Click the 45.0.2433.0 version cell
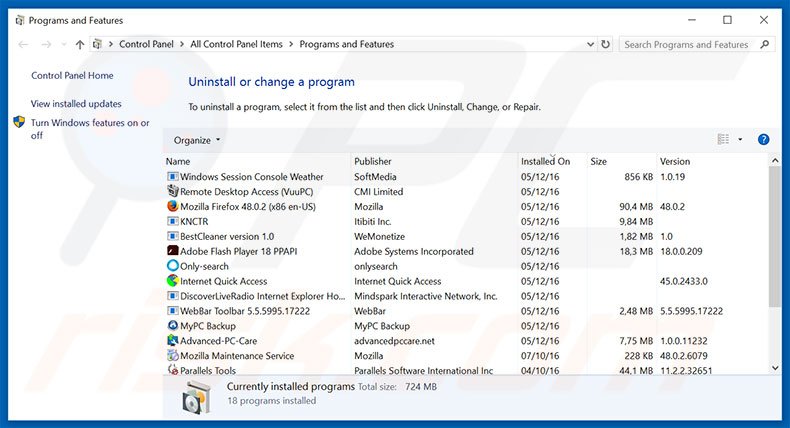 pos(684,281)
